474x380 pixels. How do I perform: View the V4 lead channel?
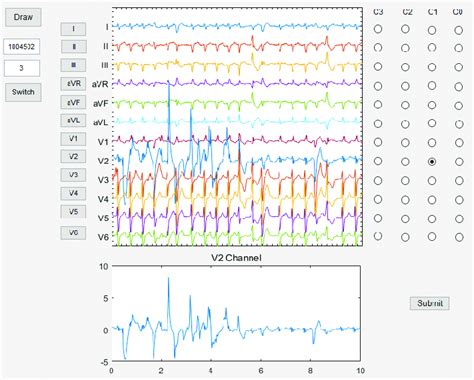click(73, 193)
